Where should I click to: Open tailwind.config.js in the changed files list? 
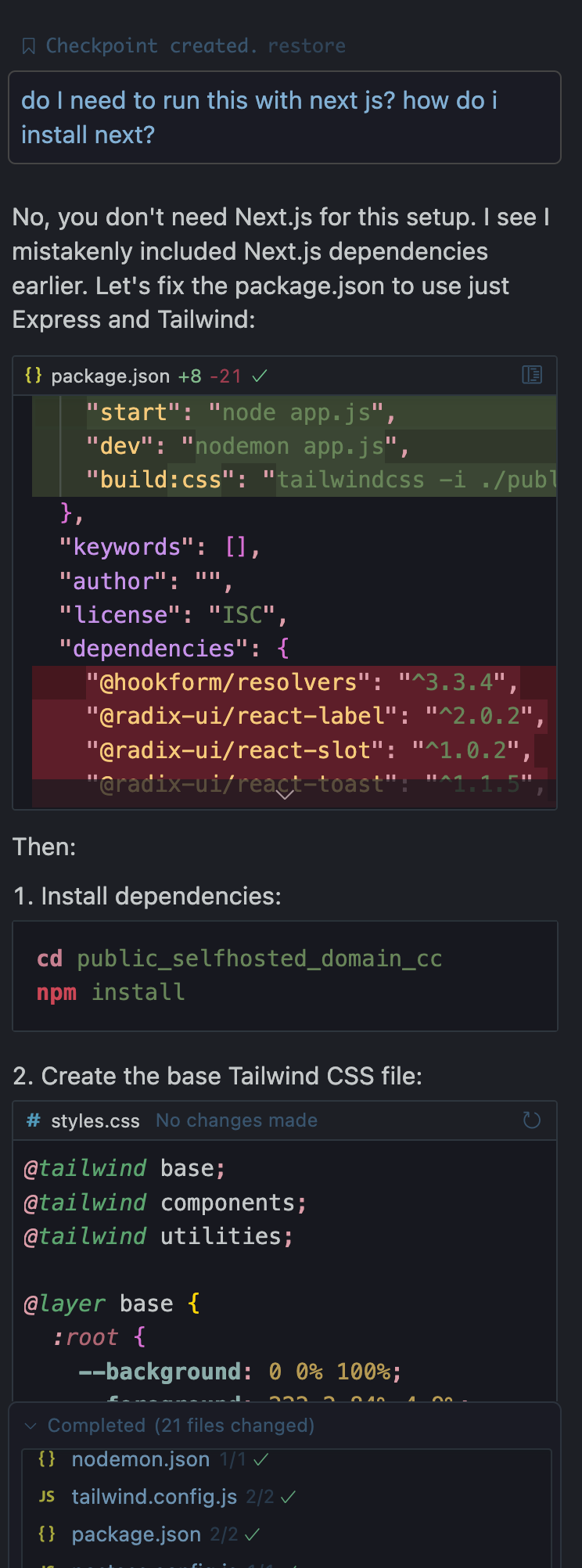(x=154, y=1497)
